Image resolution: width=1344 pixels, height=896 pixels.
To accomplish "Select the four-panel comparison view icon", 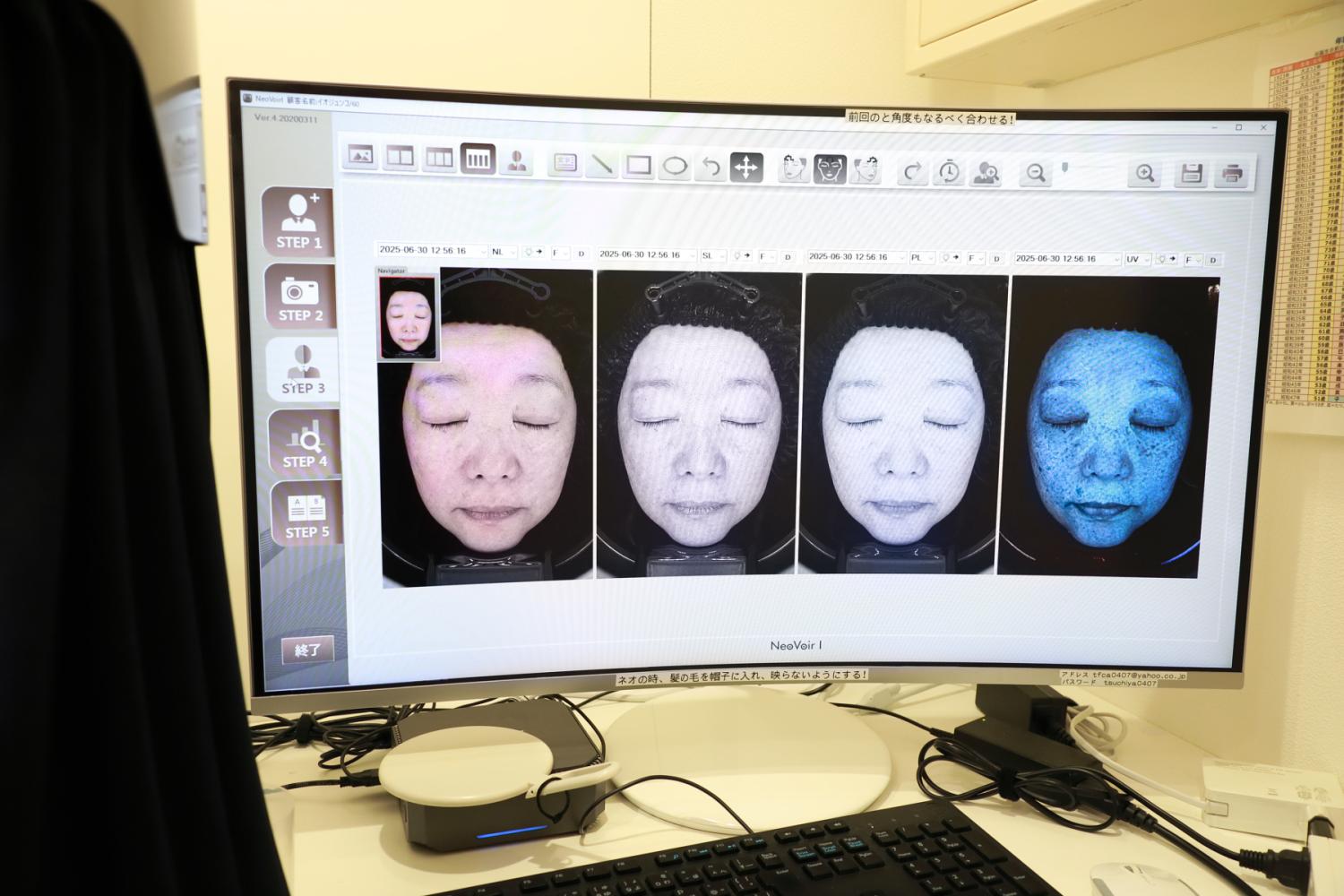I will [478, 159].
